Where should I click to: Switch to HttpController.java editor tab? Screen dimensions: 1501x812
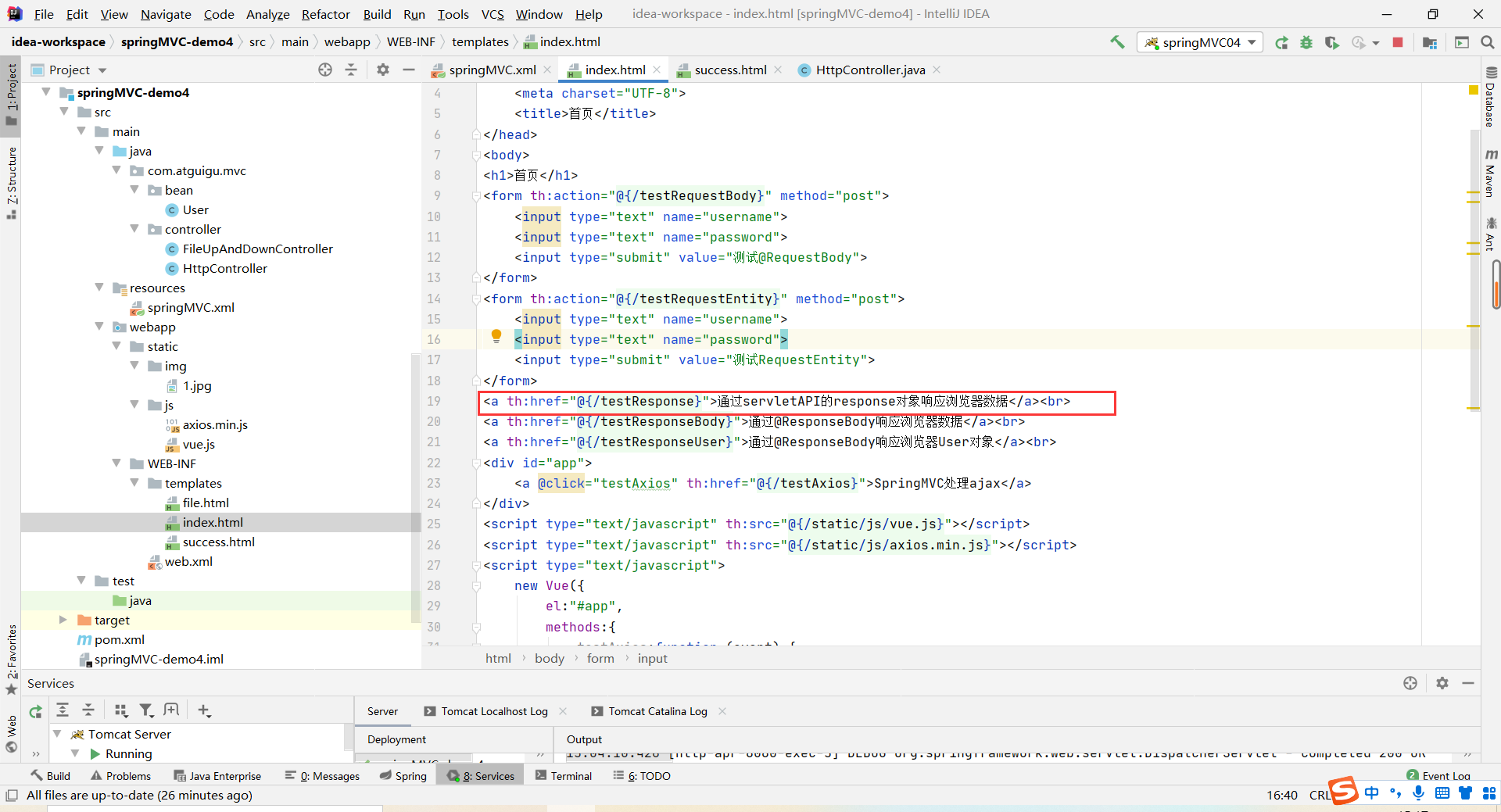coord(870,70)
